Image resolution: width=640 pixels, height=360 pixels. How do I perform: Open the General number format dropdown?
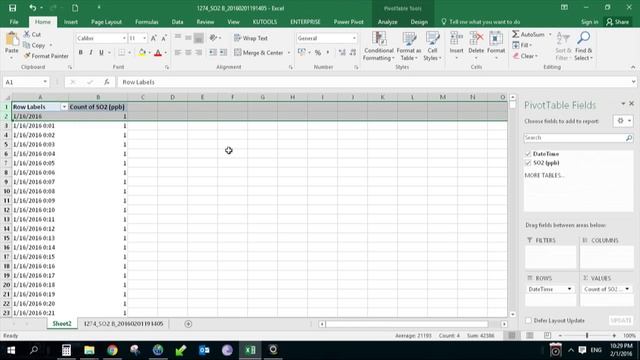click(x=354, y=38)
